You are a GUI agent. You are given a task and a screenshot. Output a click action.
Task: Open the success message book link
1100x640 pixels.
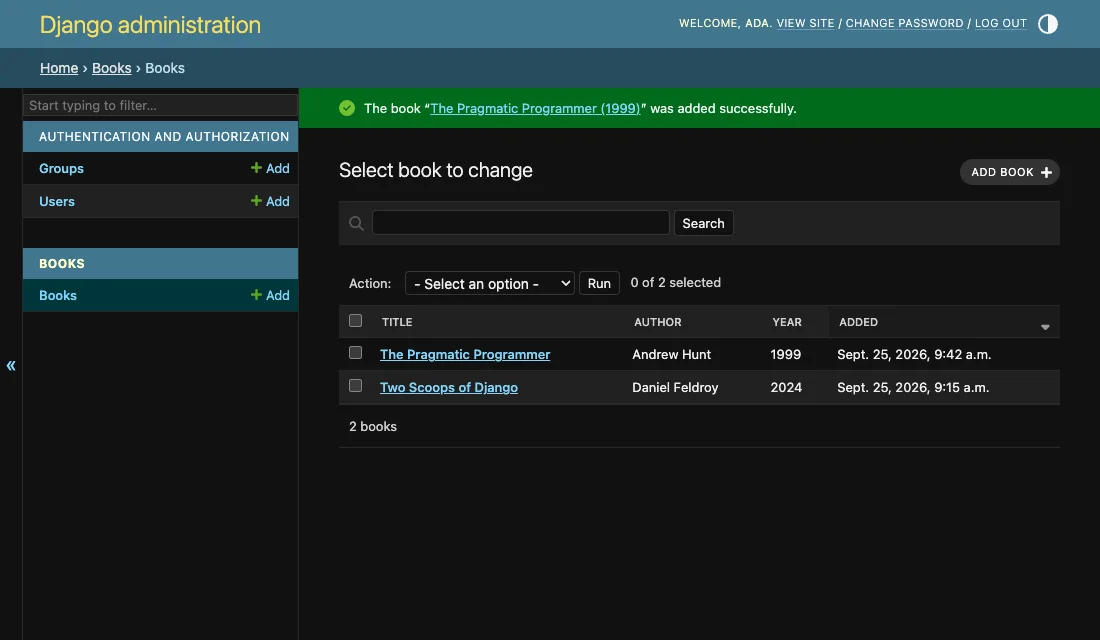[535, 109]
